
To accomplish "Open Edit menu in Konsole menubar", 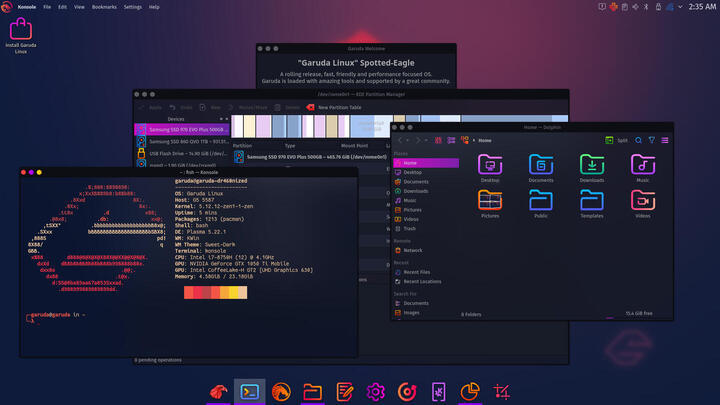I will (x=62, y=7).
